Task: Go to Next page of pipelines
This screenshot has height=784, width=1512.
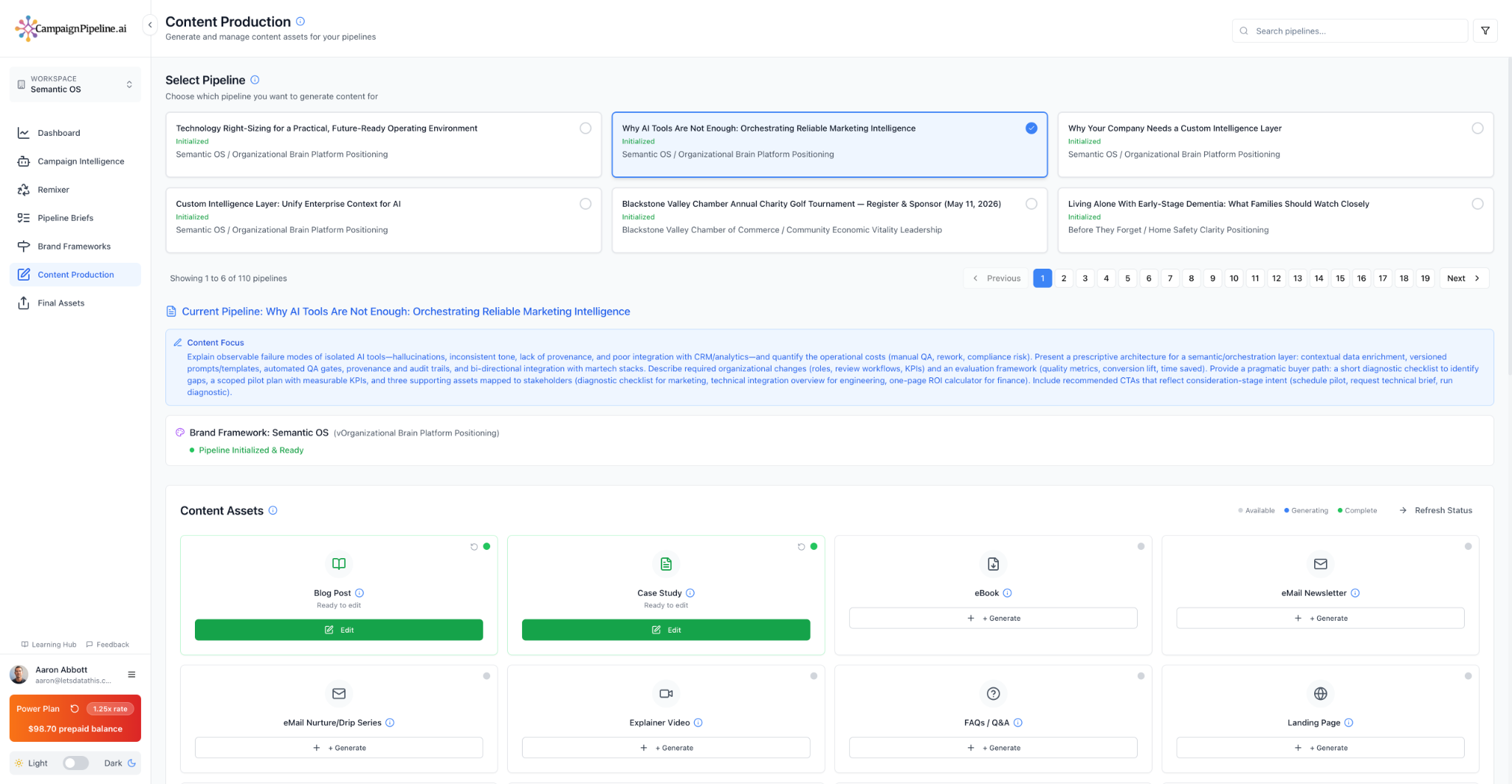Action: 1463,278
